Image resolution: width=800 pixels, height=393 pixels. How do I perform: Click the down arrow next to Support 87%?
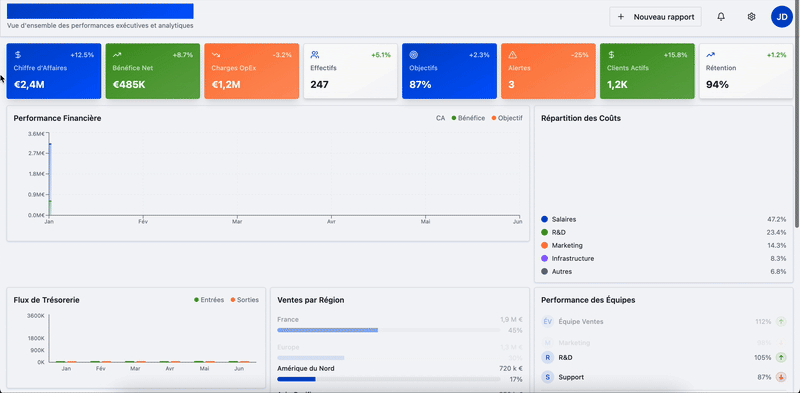click(781, 377)
